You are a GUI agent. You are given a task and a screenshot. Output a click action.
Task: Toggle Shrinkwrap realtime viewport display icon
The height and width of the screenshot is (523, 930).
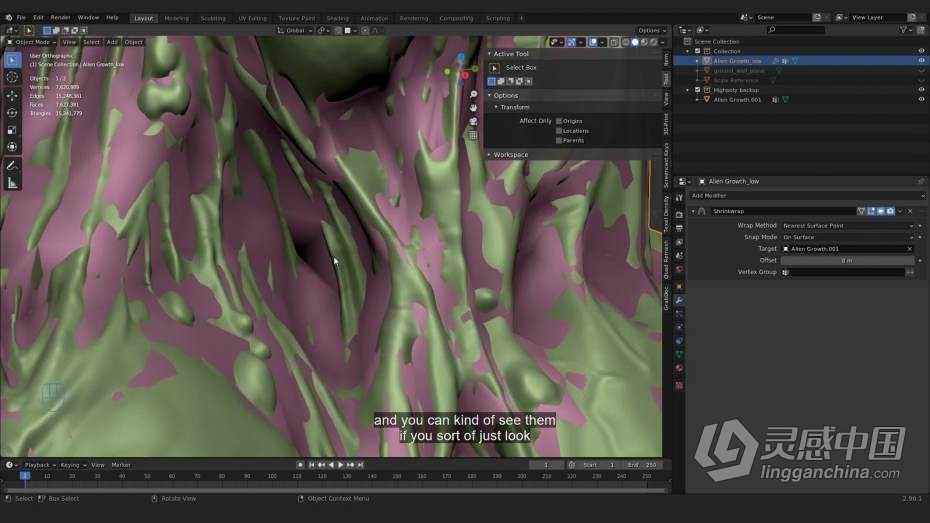881,211
